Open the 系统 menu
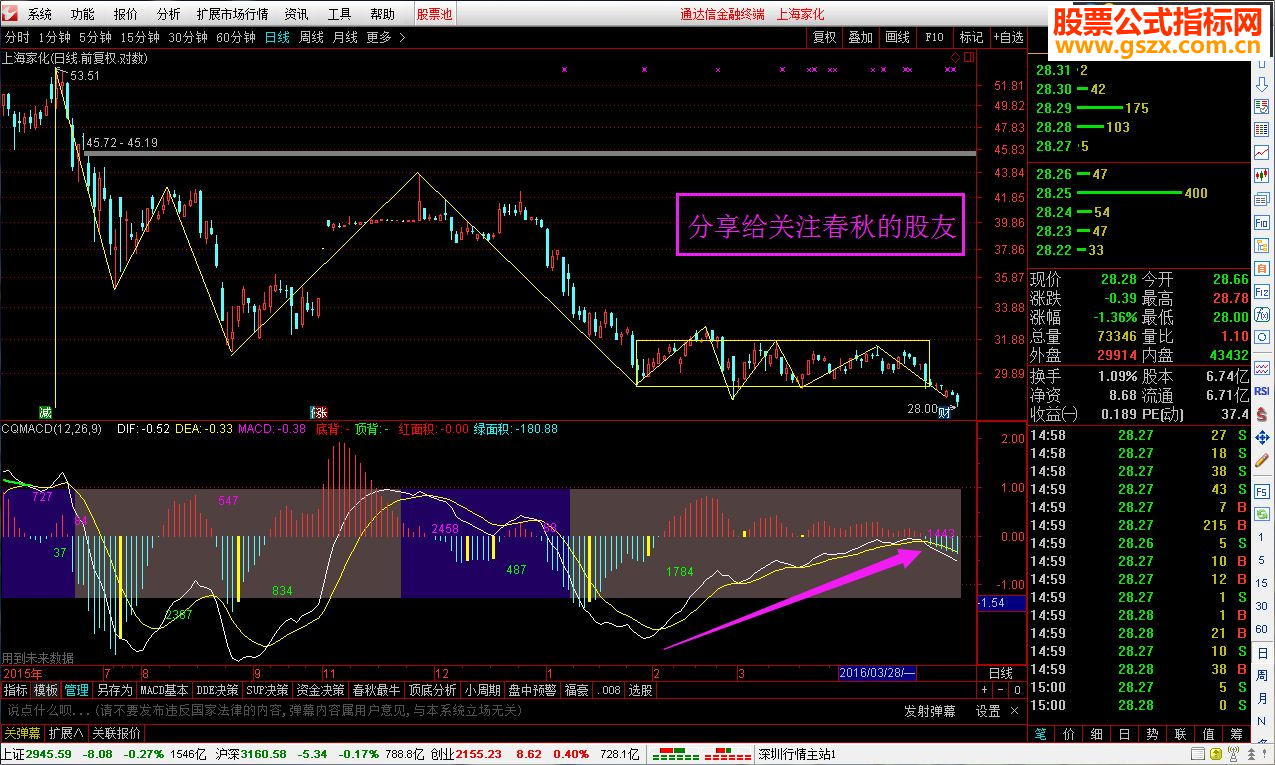The width and height of the screenshot is (1275, 765). (40, 14)
